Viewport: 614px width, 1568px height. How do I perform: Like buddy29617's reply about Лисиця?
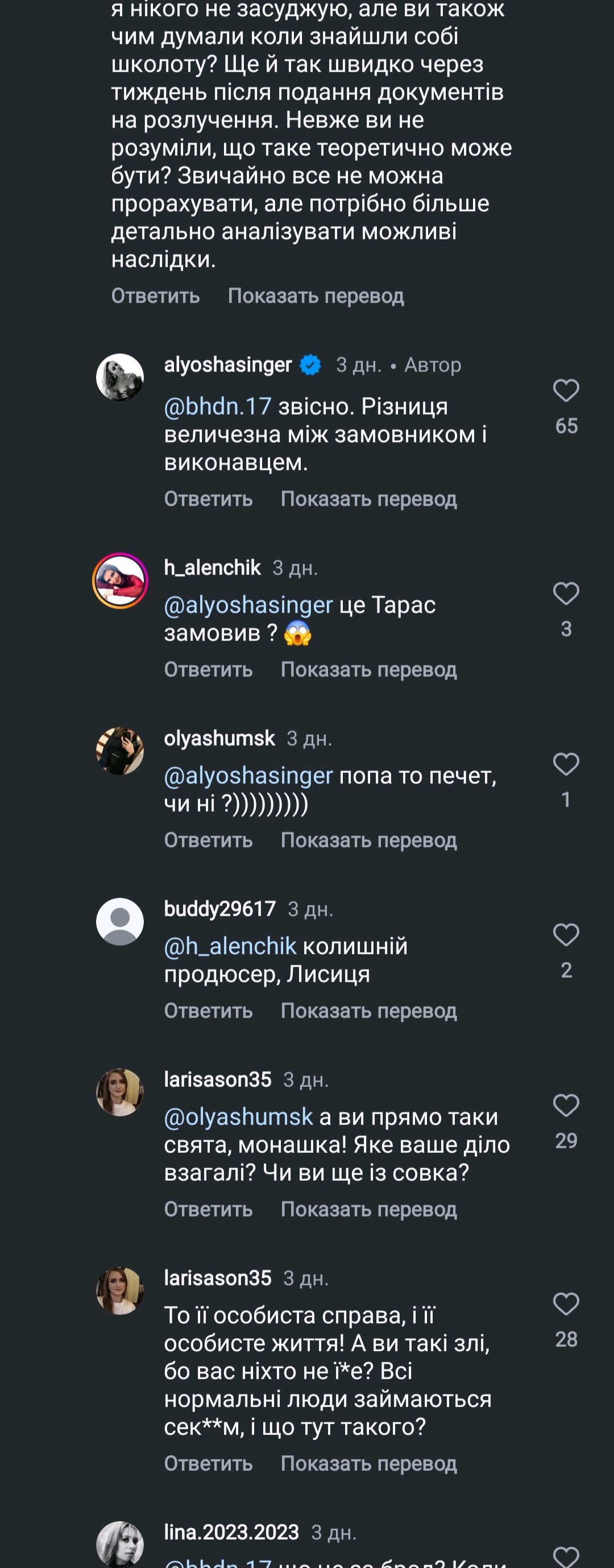coord(565,934)
